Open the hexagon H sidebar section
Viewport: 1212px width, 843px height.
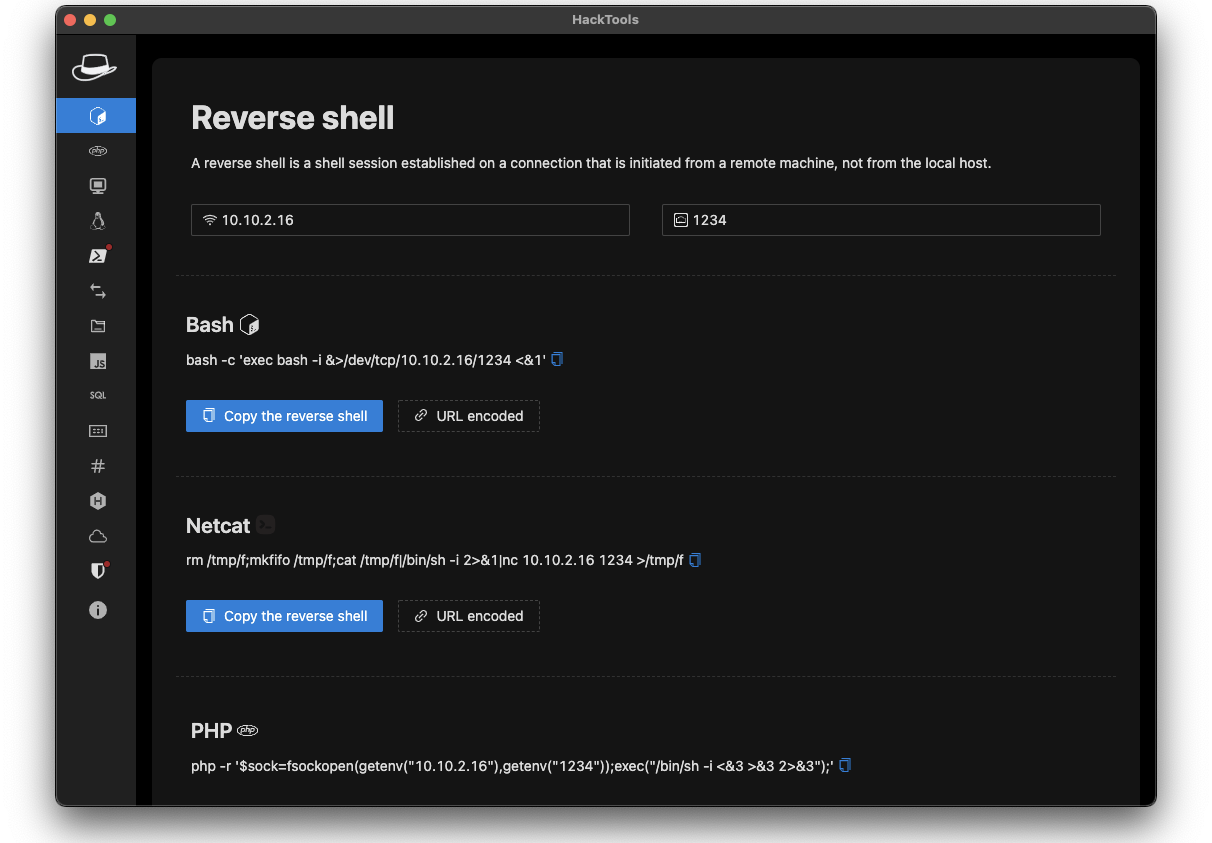tap(97, 501)
